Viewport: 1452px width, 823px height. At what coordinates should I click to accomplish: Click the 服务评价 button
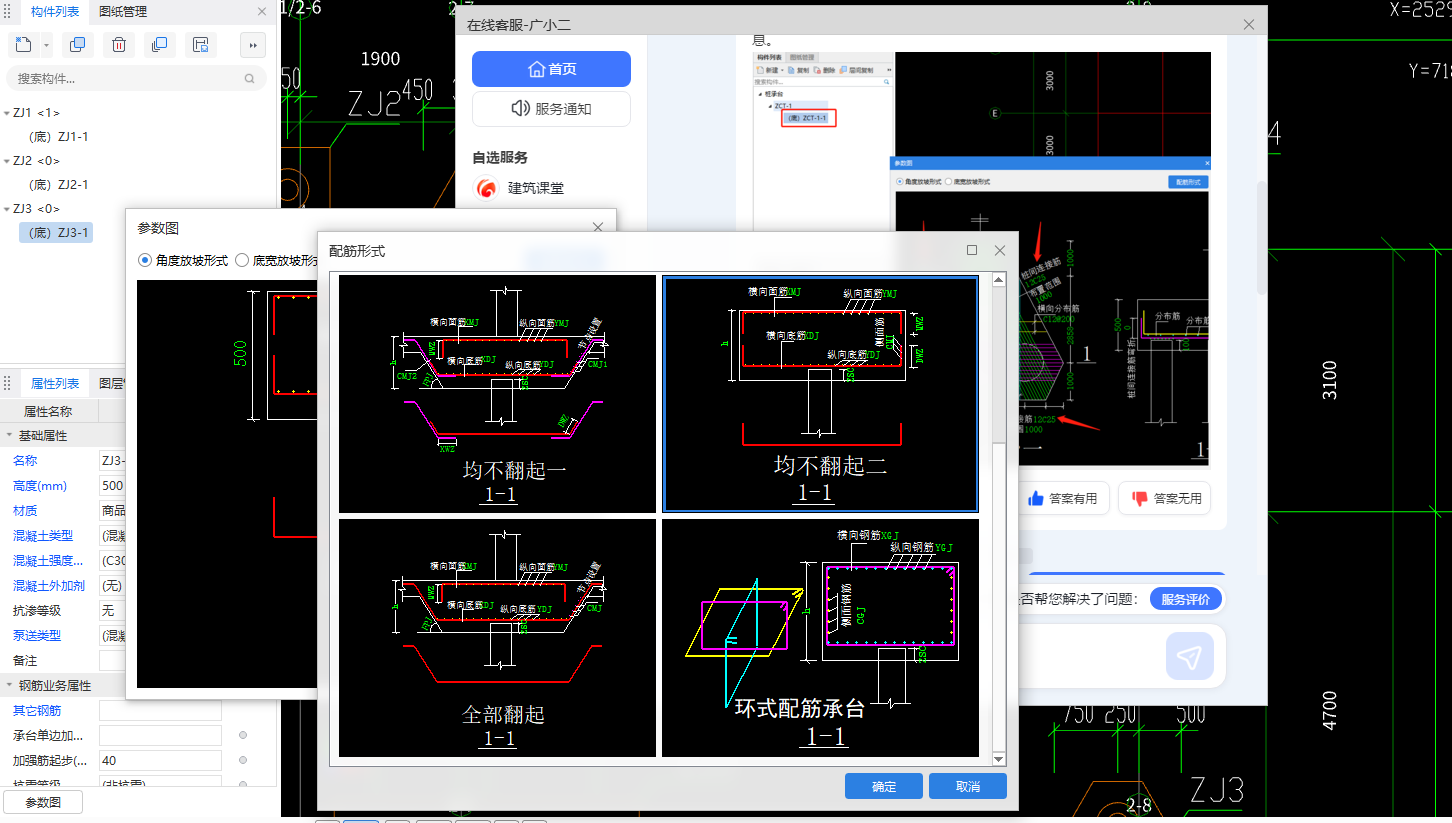click(1186, 599)
